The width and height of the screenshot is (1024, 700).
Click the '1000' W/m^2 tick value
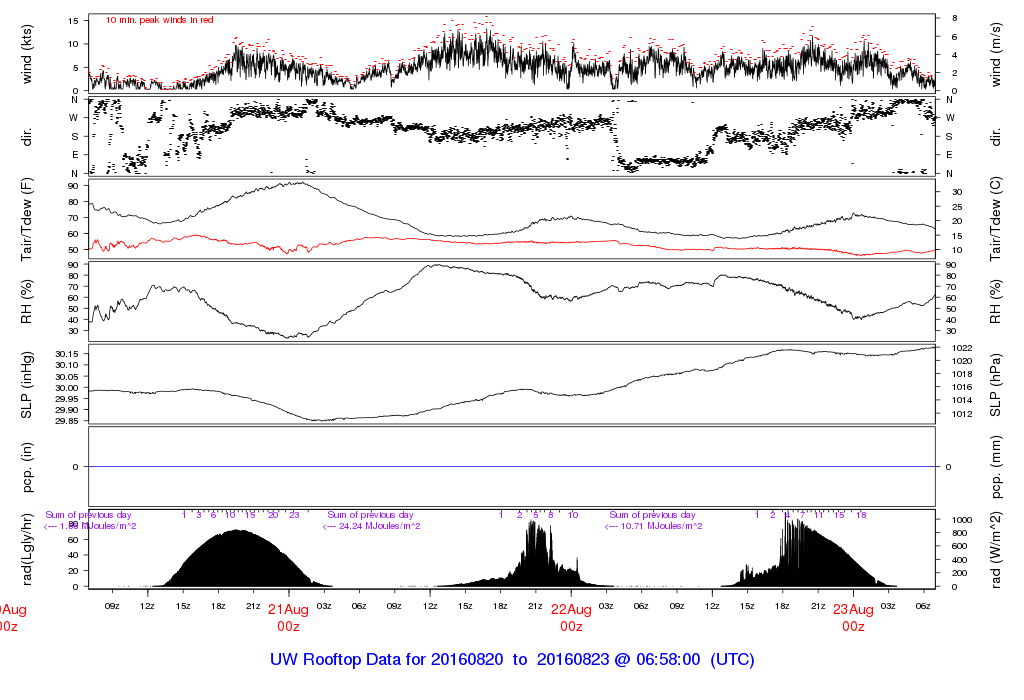coord(961,520)
